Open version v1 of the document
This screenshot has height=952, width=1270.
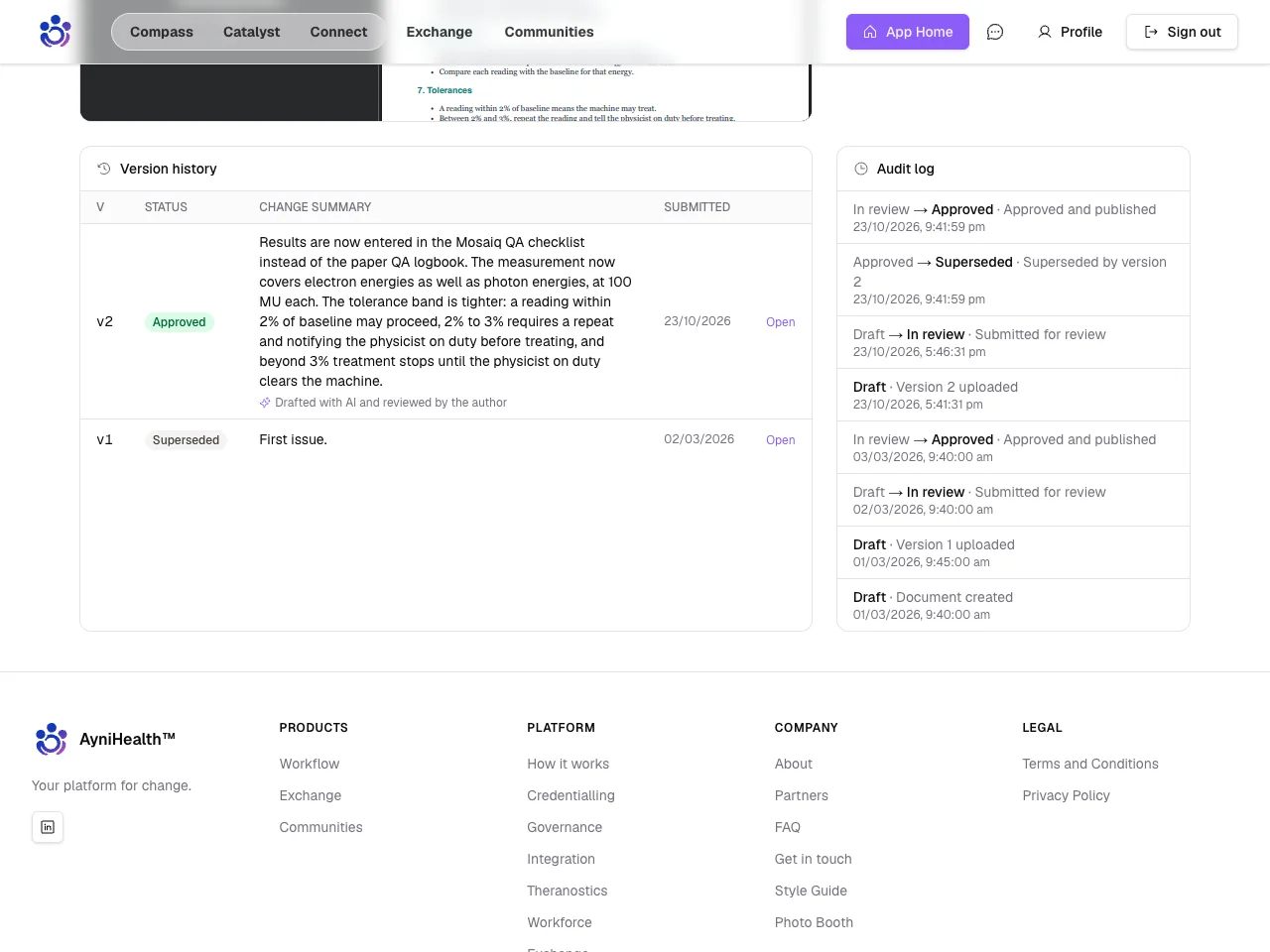(x=781, y=440)
